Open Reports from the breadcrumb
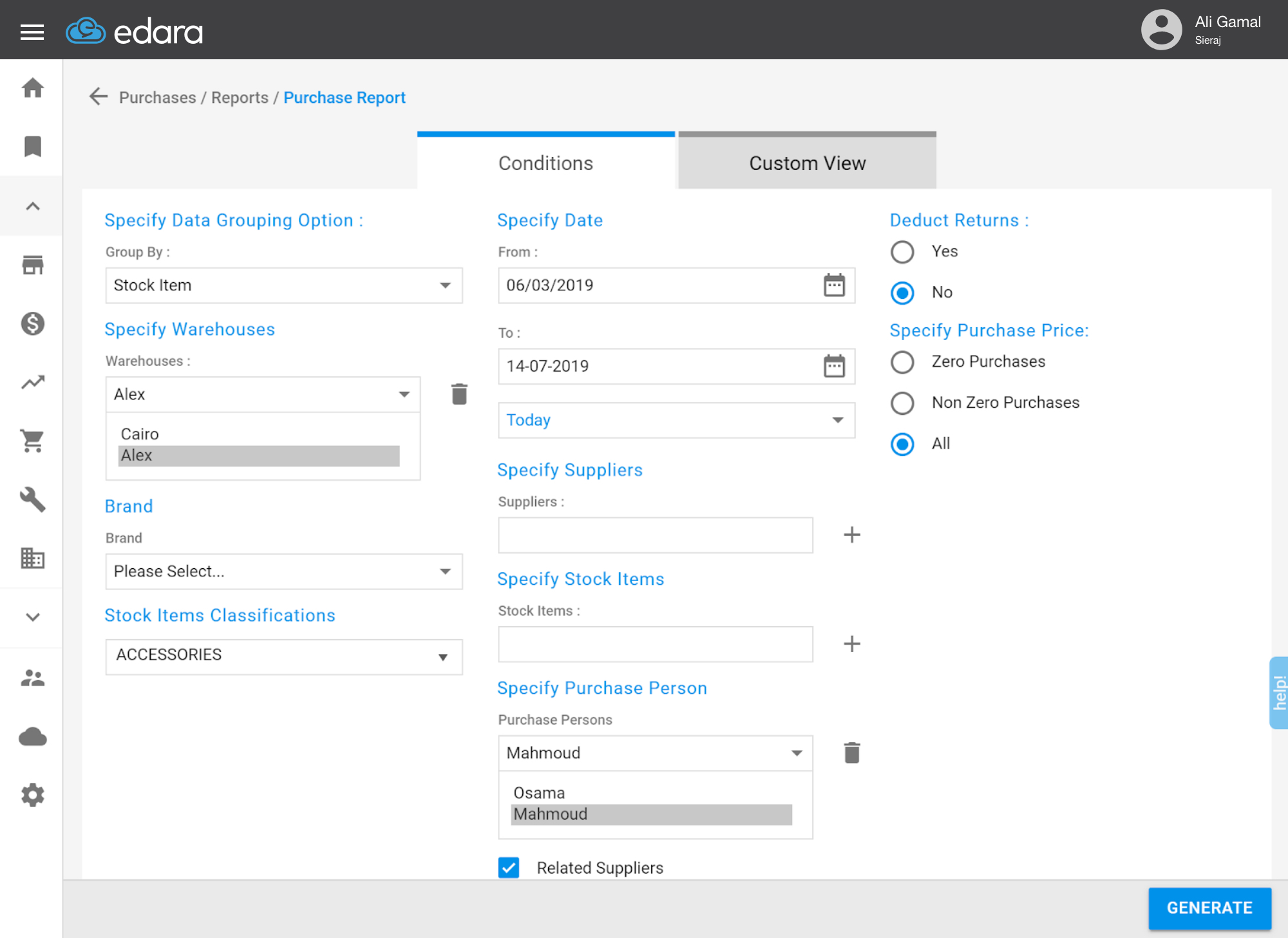Viewport: 1288px width, 938px height. coord(239,97)
